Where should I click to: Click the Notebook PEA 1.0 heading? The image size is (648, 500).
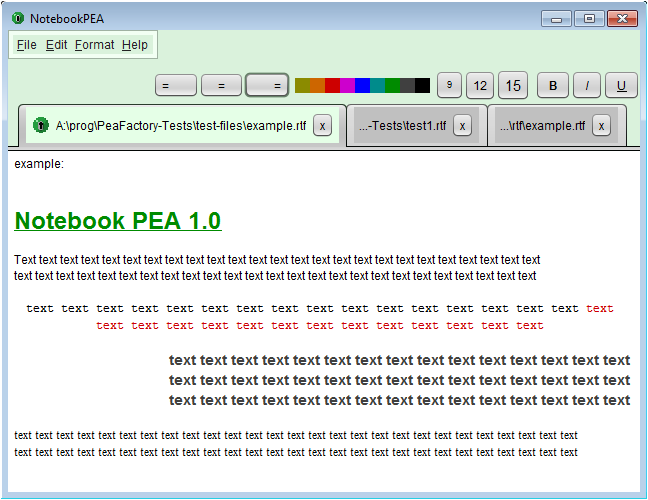(118, 221)
